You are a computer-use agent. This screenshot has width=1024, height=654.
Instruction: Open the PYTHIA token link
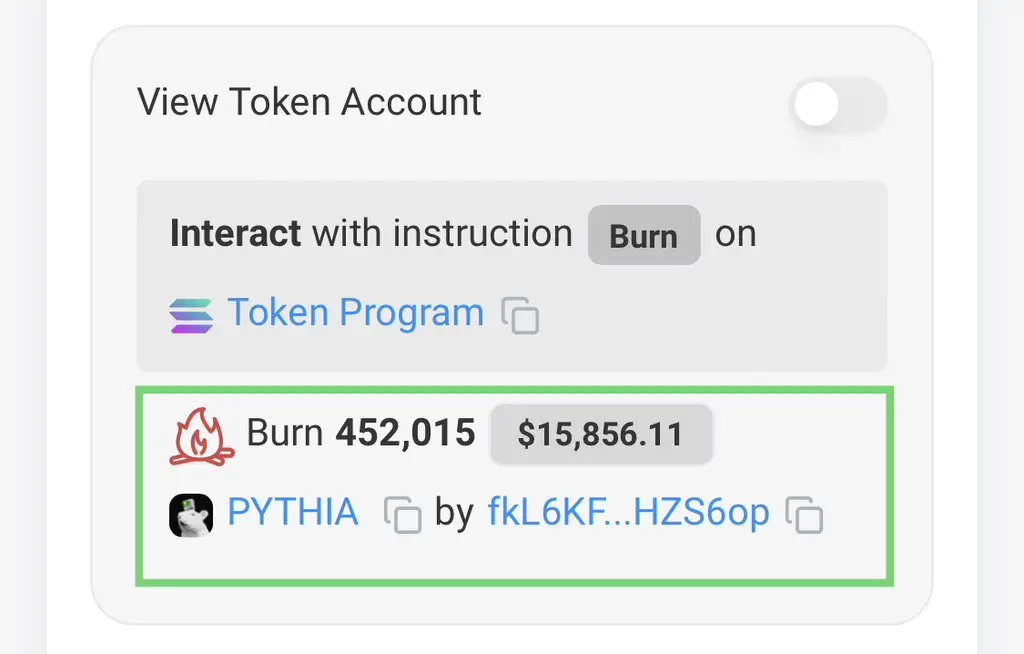tap(293, 512)
